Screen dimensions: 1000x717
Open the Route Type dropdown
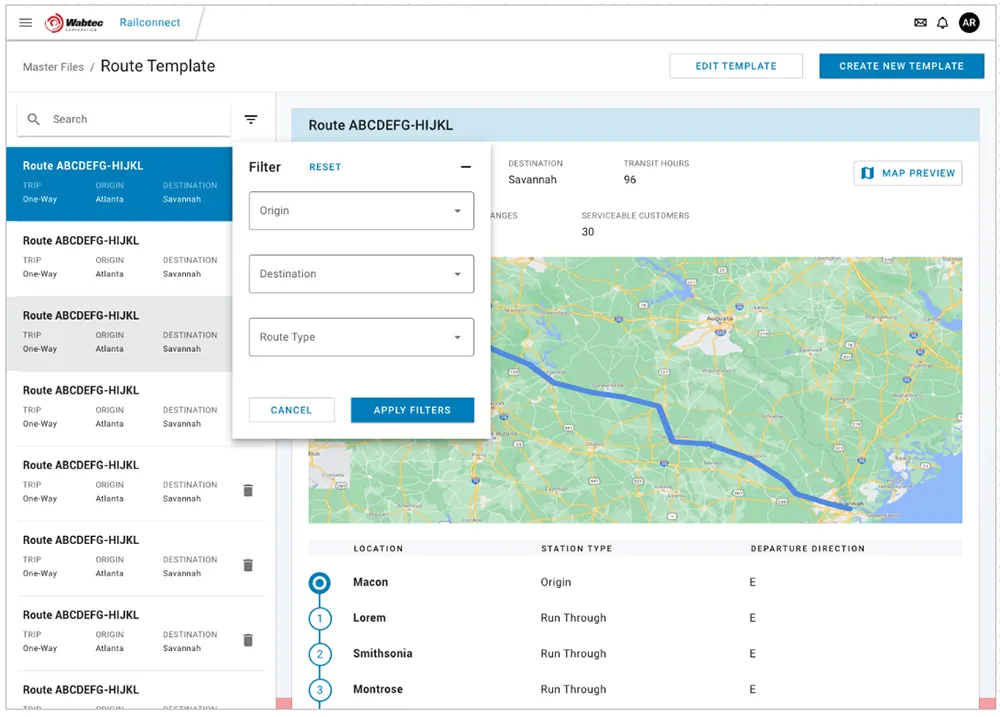pyautogui.click(x=361, y=337)
